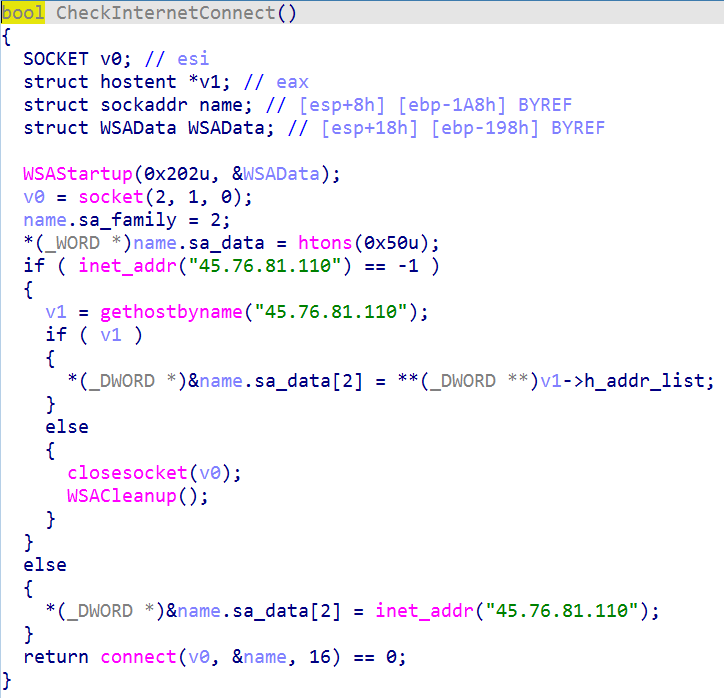Click inet_addr in the if condition
This screenshot has width=724, height=698.
[127, 266]
